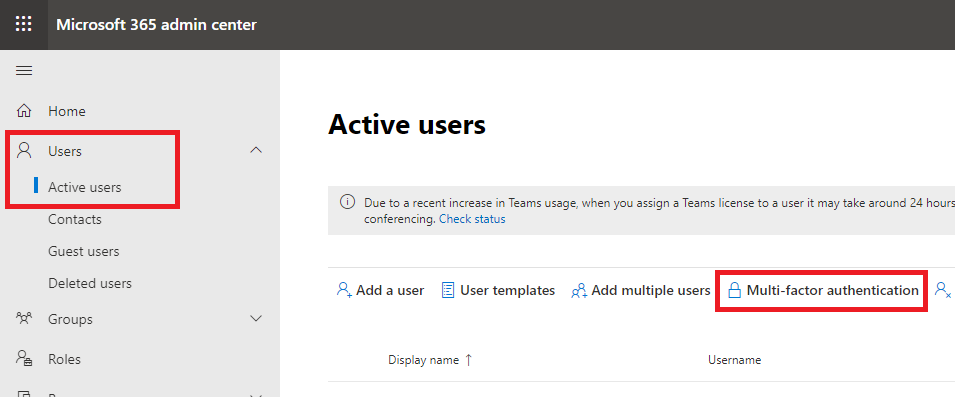
Task: Click the Active users page heading
Action: (407, 124)
